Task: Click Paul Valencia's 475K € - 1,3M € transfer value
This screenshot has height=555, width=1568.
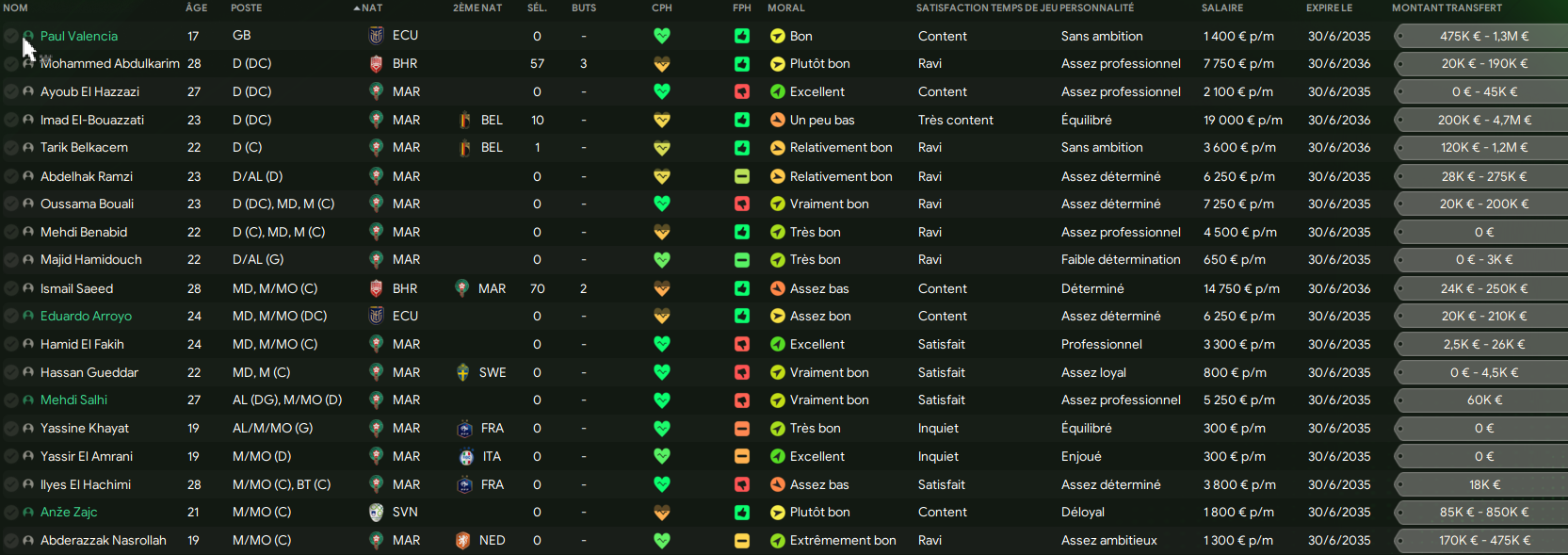Action: tap(1484, 36)
